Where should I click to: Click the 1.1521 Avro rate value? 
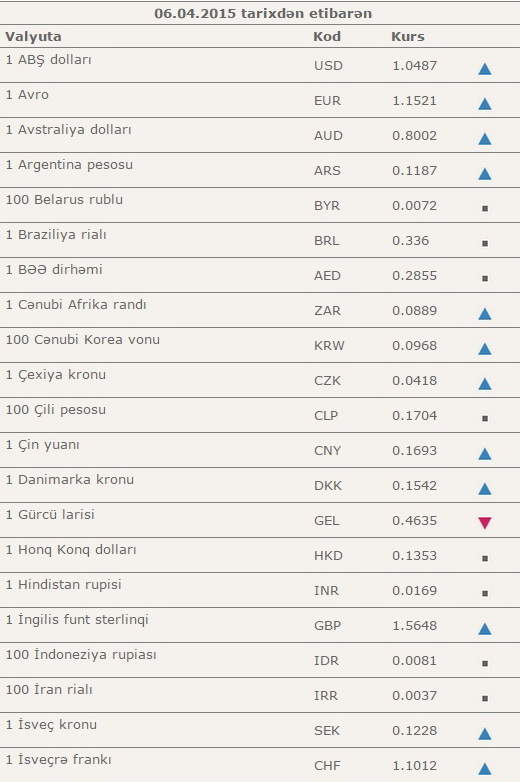point(414,101)
